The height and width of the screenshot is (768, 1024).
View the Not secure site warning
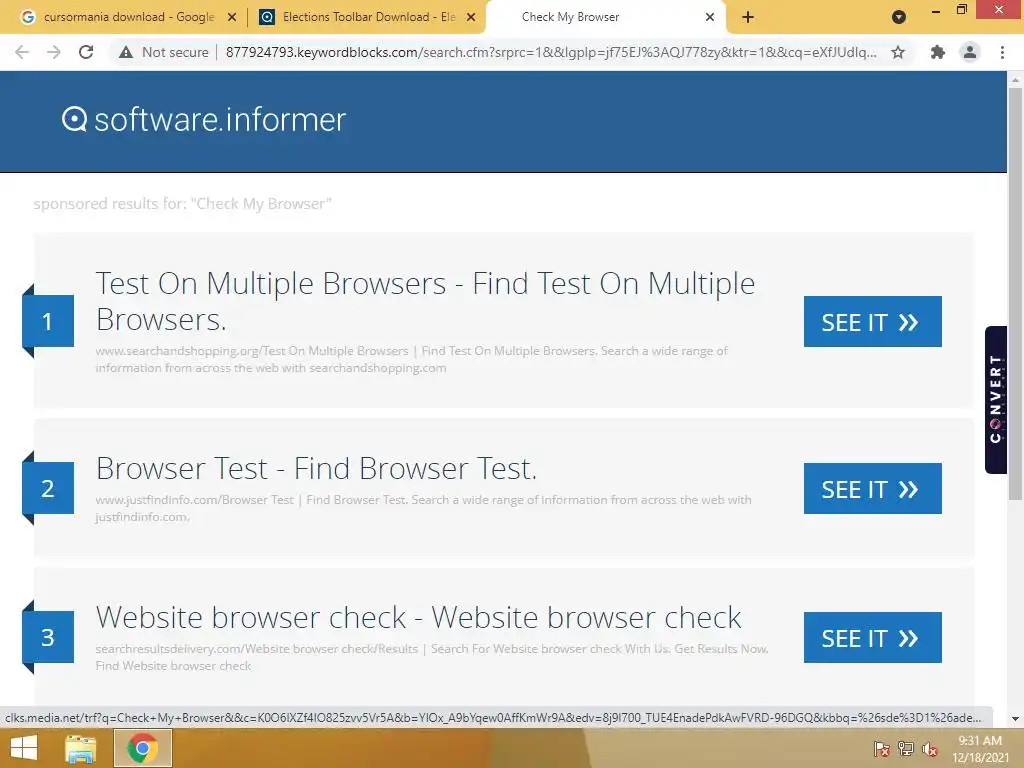(163, 52)
